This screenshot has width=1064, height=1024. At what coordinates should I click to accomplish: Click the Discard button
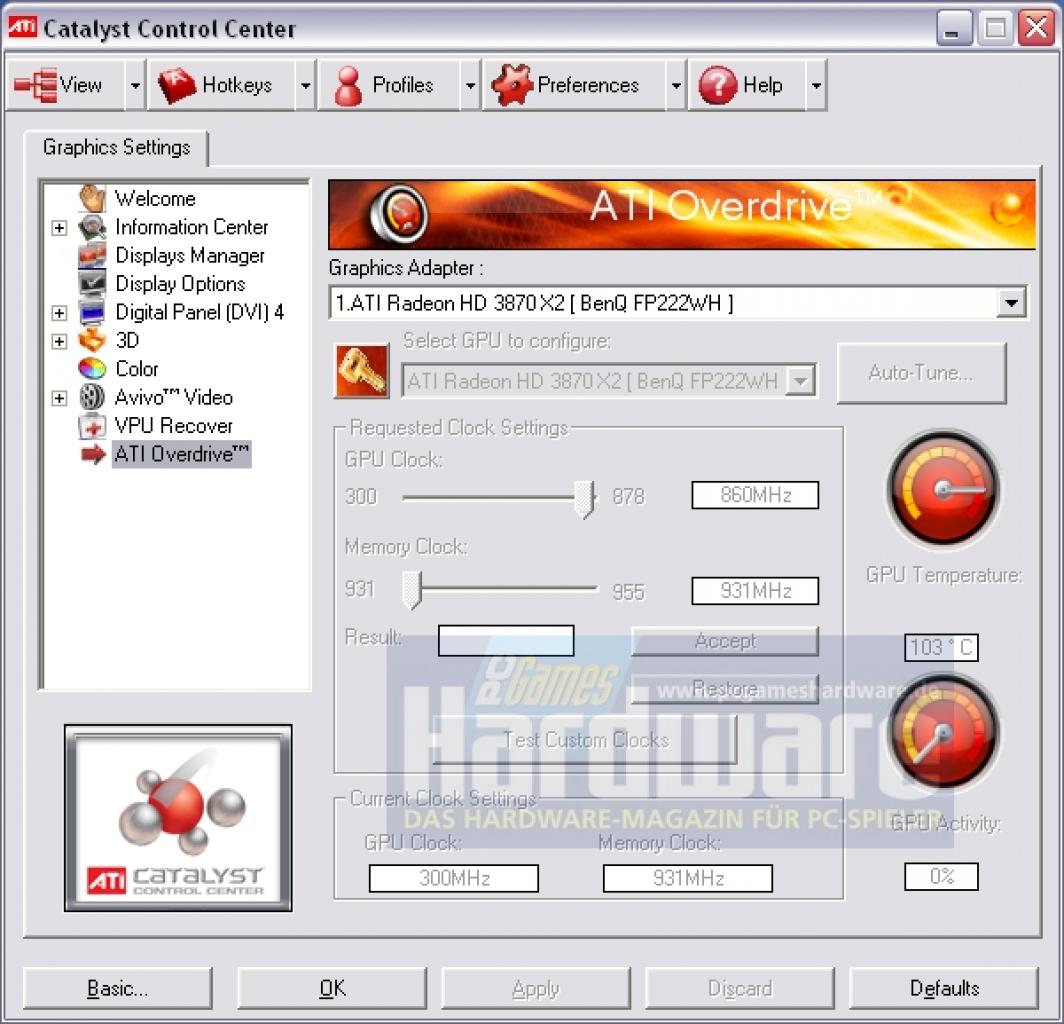pos(740,988)
